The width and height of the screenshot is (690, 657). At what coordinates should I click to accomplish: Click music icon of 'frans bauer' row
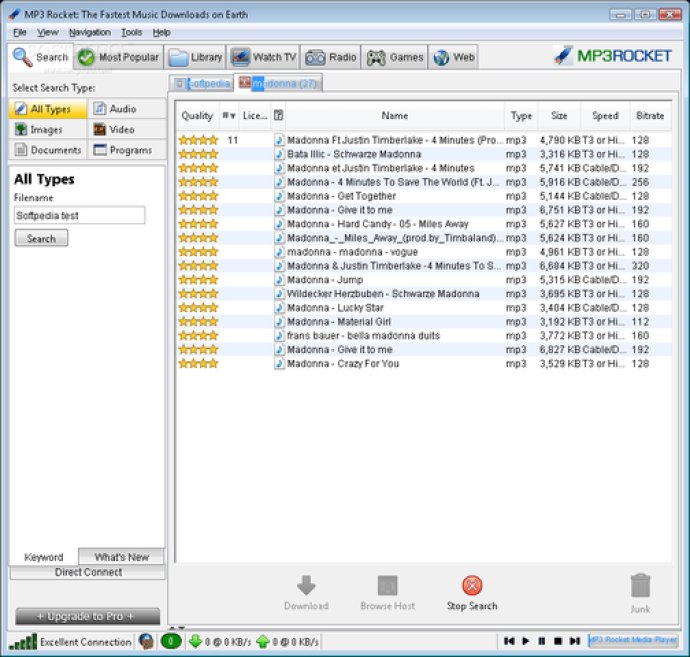click(x=279, y=336)
